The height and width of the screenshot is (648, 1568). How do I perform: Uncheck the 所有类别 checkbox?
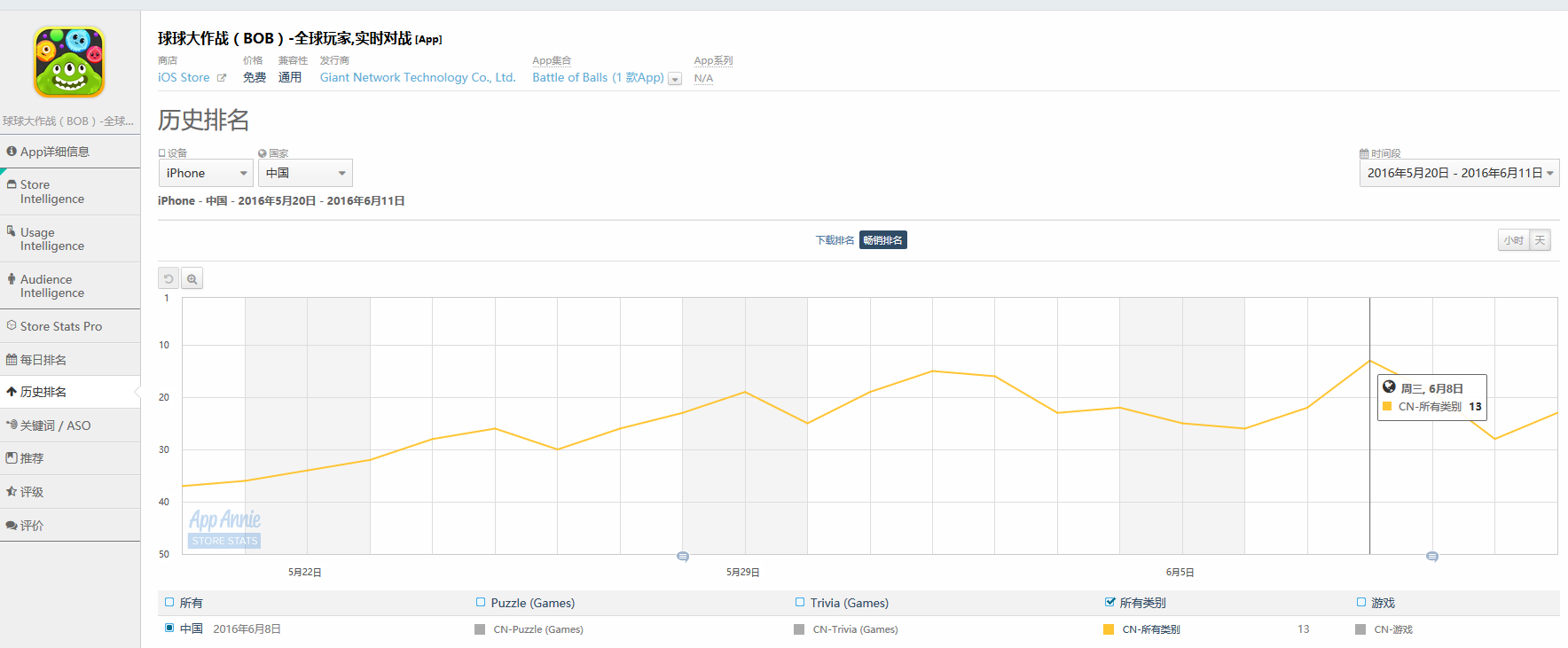[x=1109, y=602]
